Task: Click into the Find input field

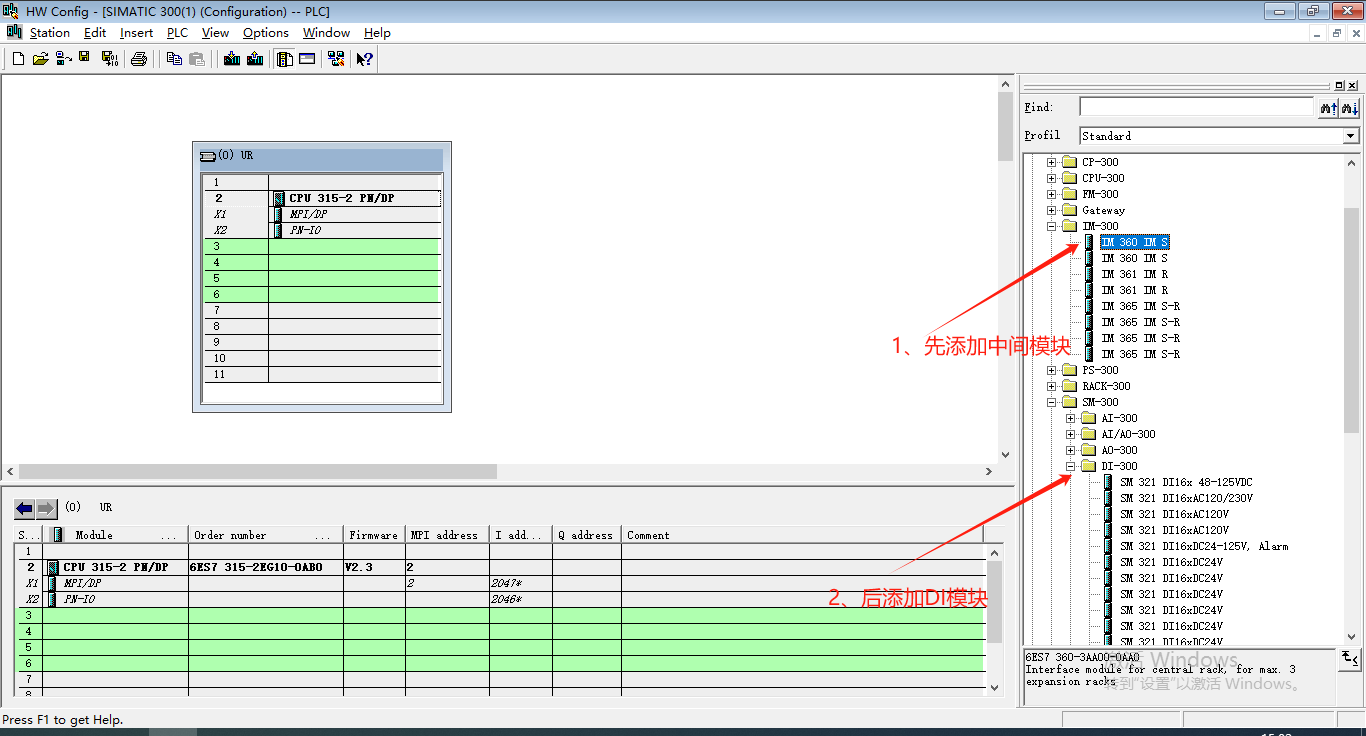Action: (1196, 107)
